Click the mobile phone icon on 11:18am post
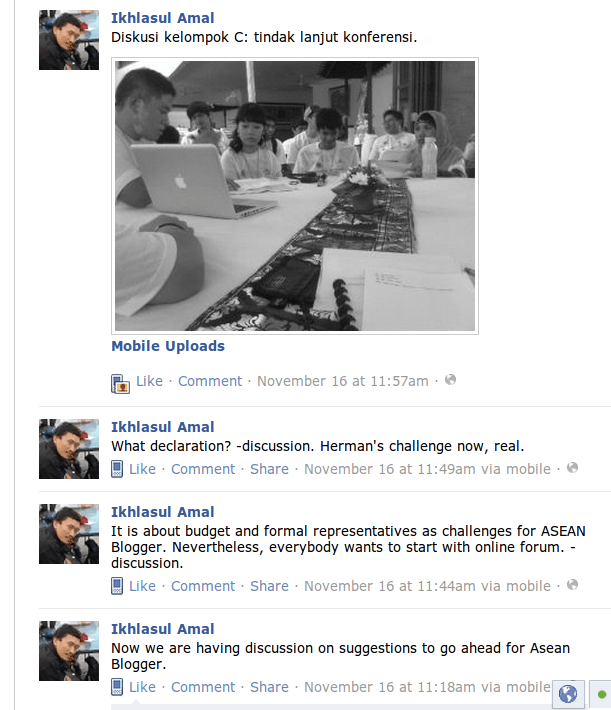The width and height of the screenshot is (611, 710). coord(117,687)
